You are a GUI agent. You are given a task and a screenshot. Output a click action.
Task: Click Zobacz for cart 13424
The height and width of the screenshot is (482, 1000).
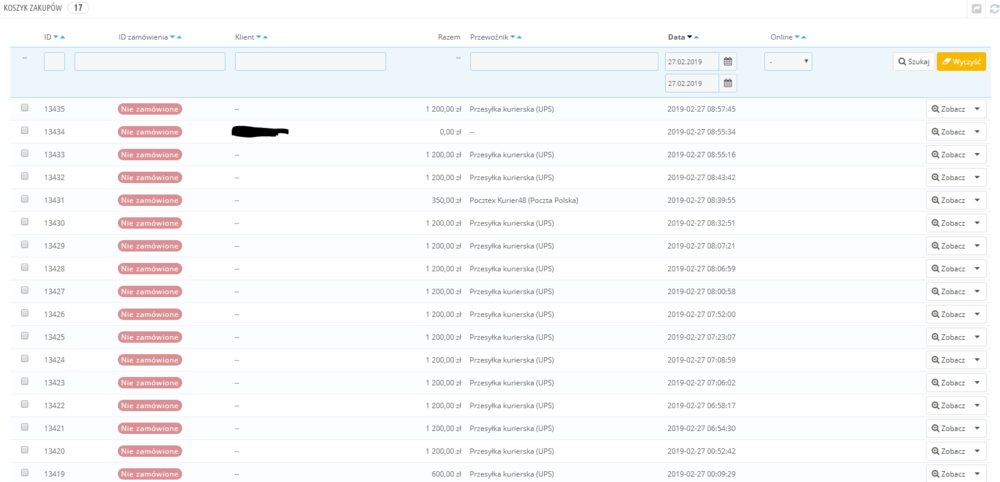[948, 360]
